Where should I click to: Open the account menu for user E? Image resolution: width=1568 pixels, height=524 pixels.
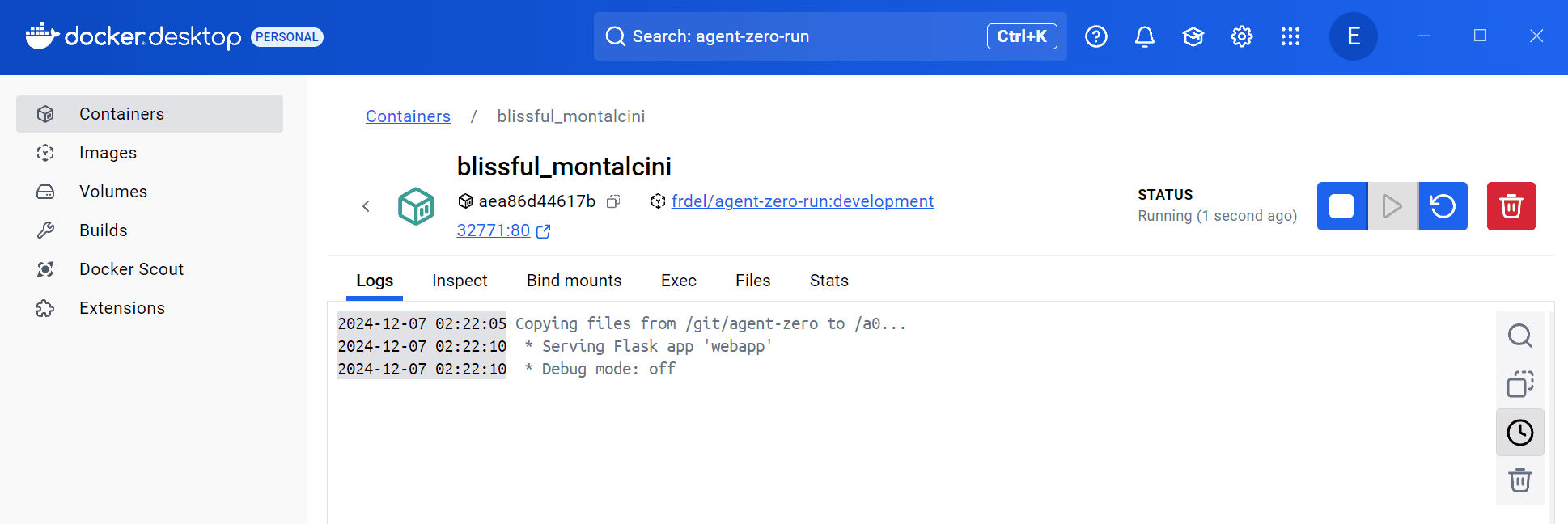[1353, 36]
